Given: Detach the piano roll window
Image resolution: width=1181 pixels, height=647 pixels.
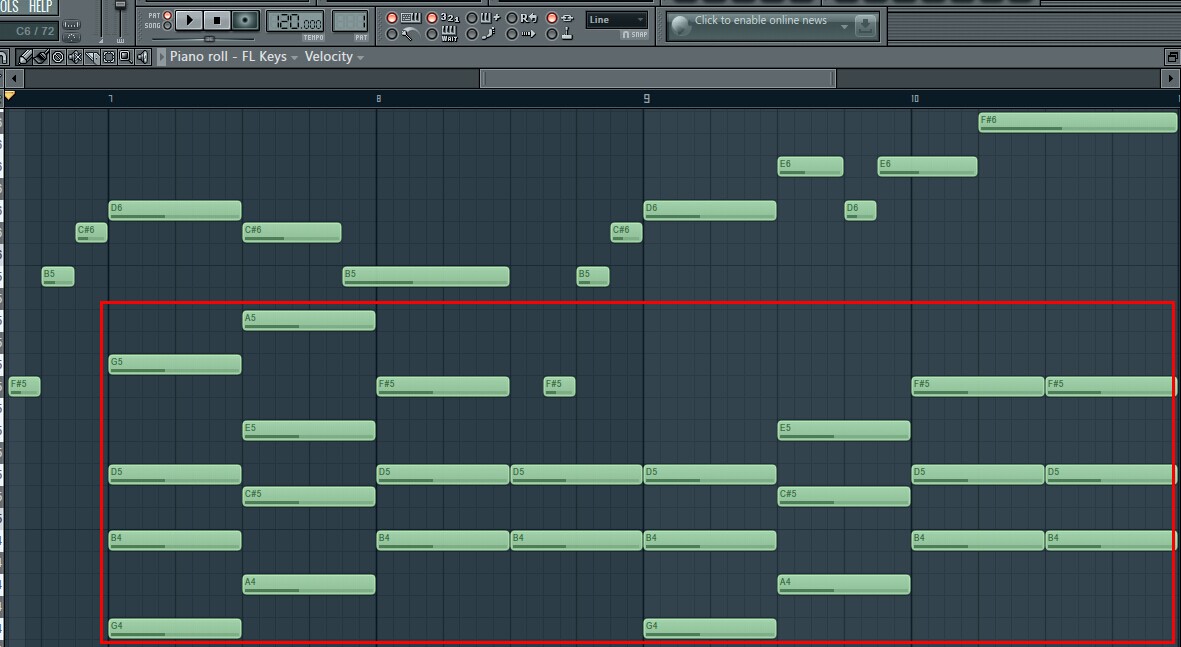Looking at the screenshot, I should 1172,57.
